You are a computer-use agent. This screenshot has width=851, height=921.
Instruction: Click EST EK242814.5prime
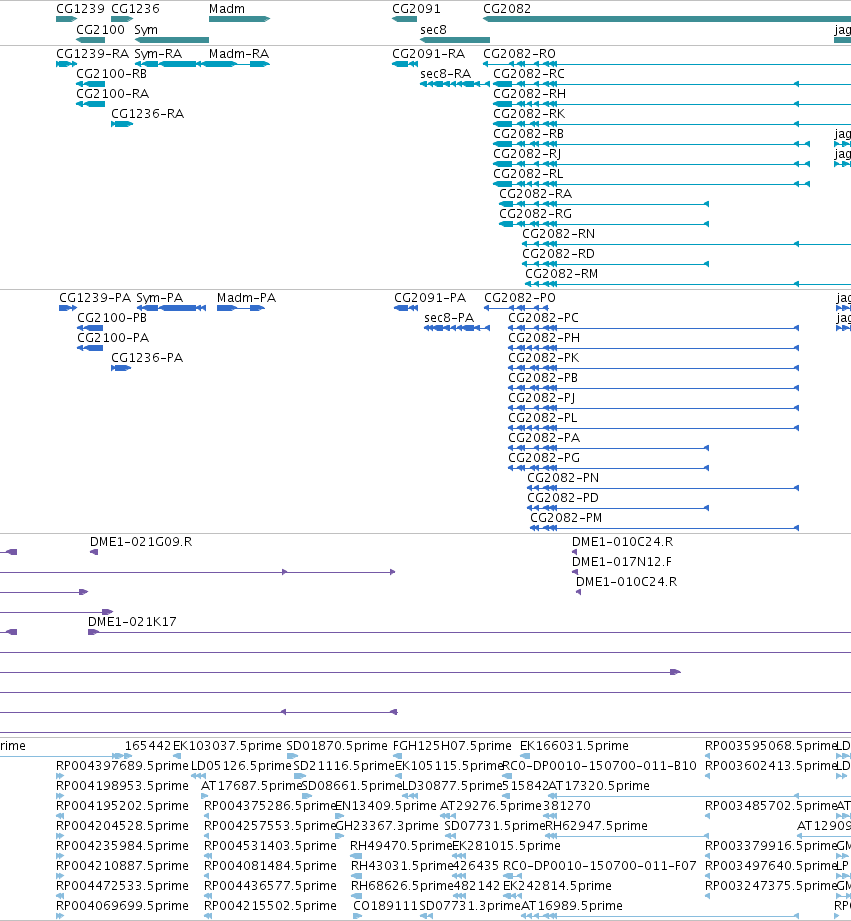[x=557, y=885]
